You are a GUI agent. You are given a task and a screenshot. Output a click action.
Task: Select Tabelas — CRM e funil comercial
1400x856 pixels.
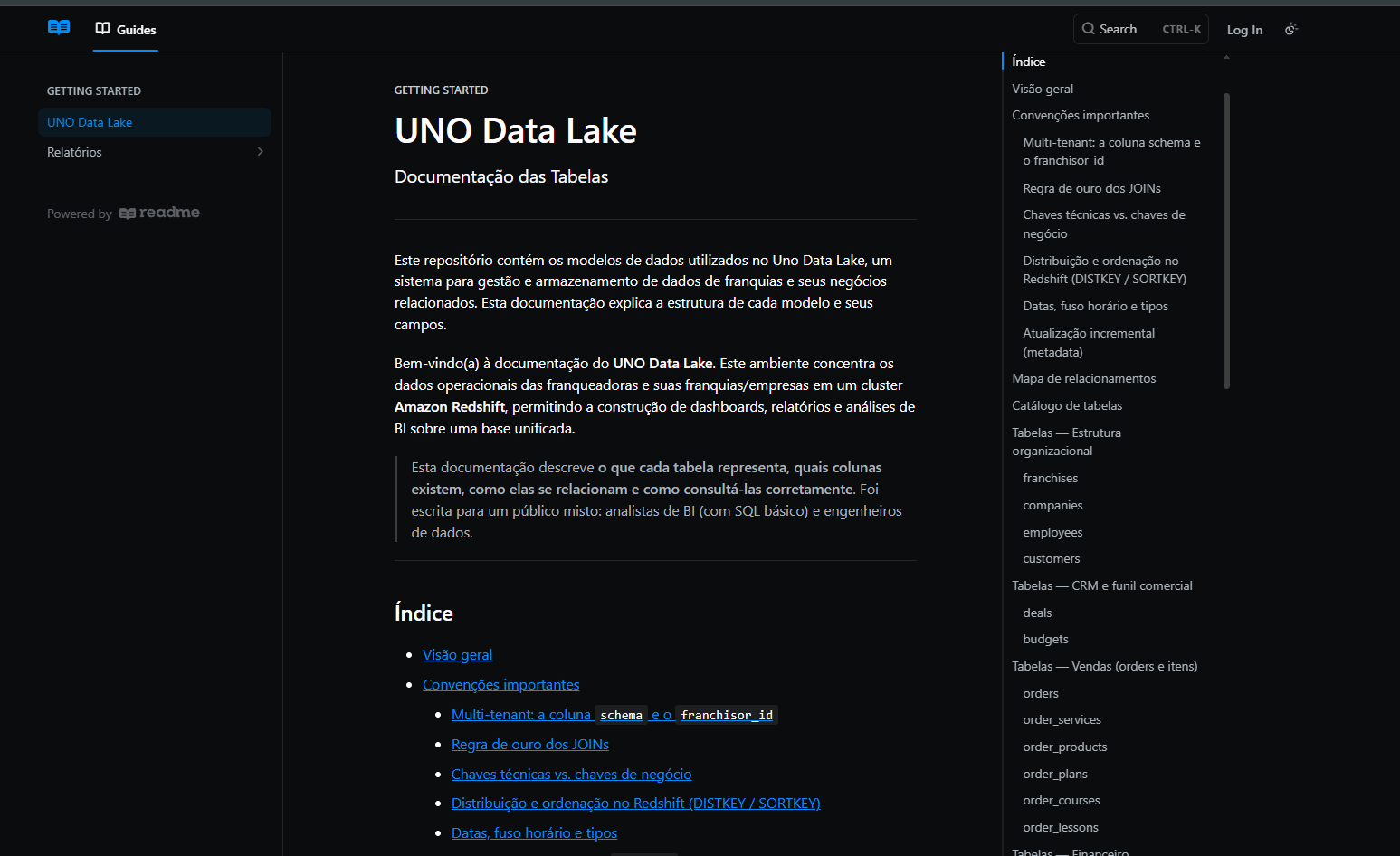click(1102, 585)
